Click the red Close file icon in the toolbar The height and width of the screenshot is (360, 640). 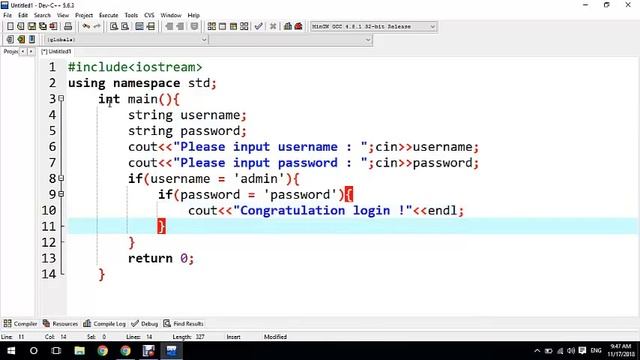pyautogui.click(x=53, y=27)
